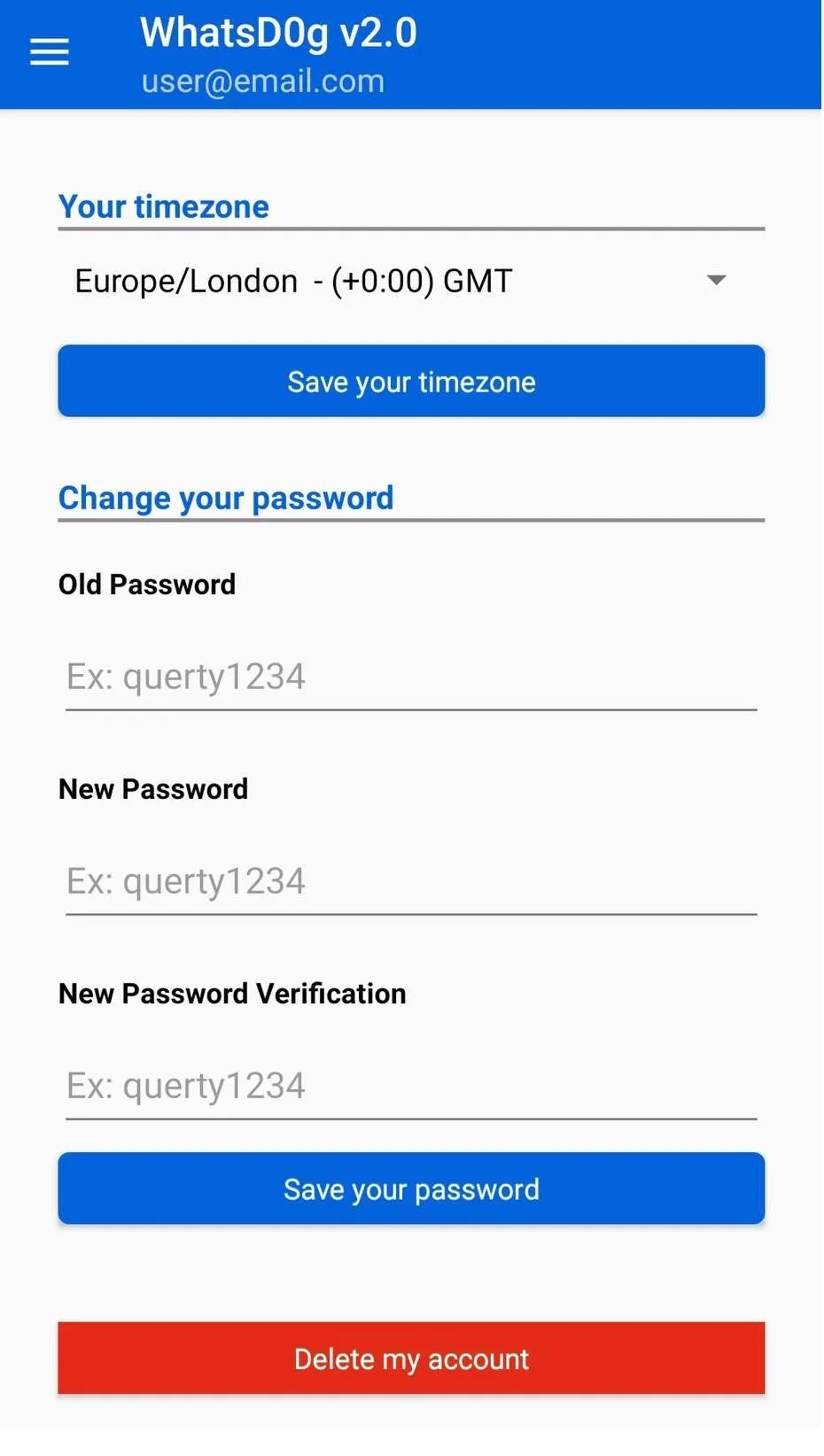824x1456 pixels.
Task: Tap the New Password Verification label
Action: coord(232,994)
